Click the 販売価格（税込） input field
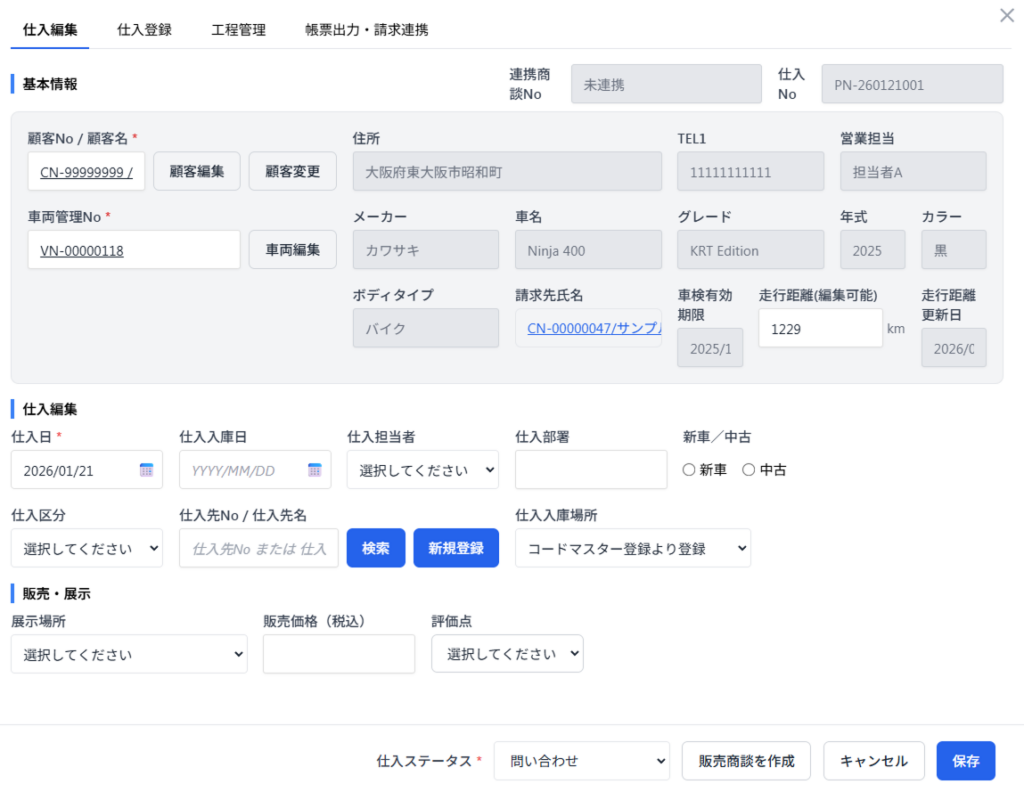The height and width of the screenshot is (792, 1024). tap(338, 654)
